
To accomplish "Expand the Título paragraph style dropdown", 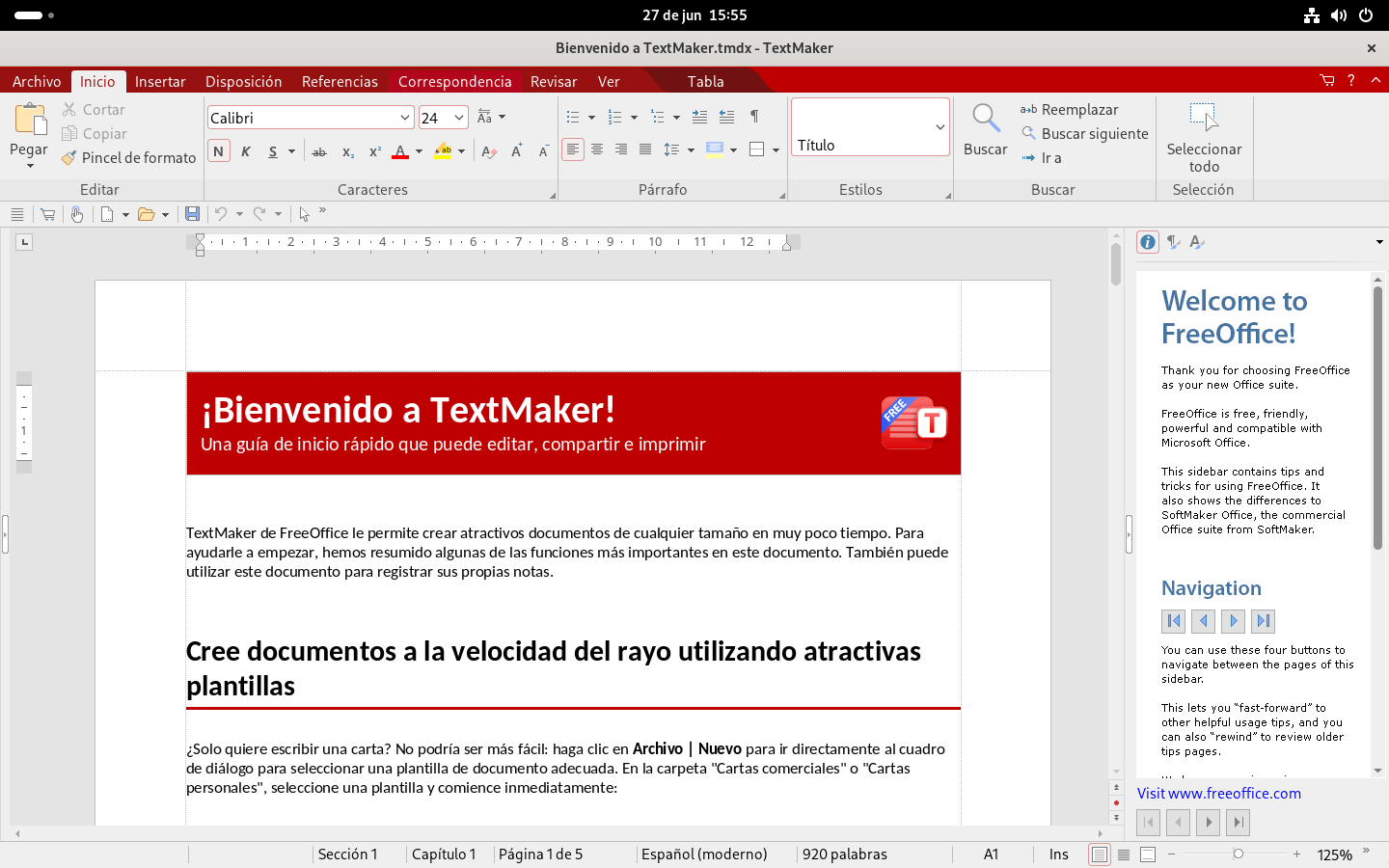I will (940, 126).
